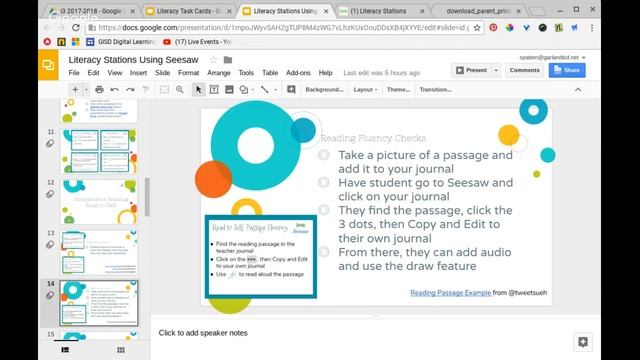Open the Slide menu

coord(162,73)
